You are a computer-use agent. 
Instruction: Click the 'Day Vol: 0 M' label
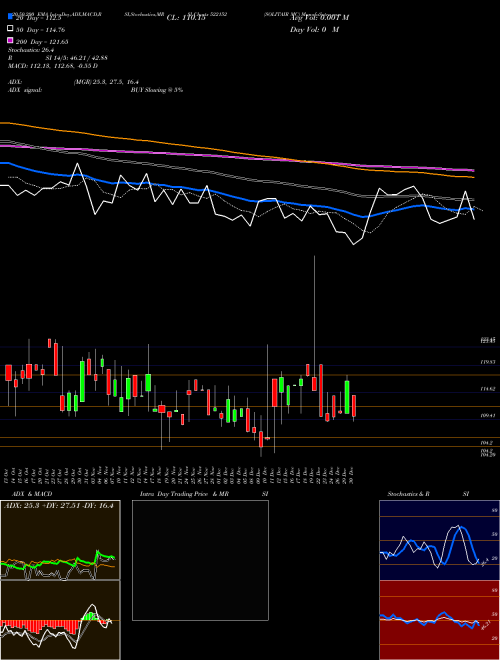pos(314,29)
